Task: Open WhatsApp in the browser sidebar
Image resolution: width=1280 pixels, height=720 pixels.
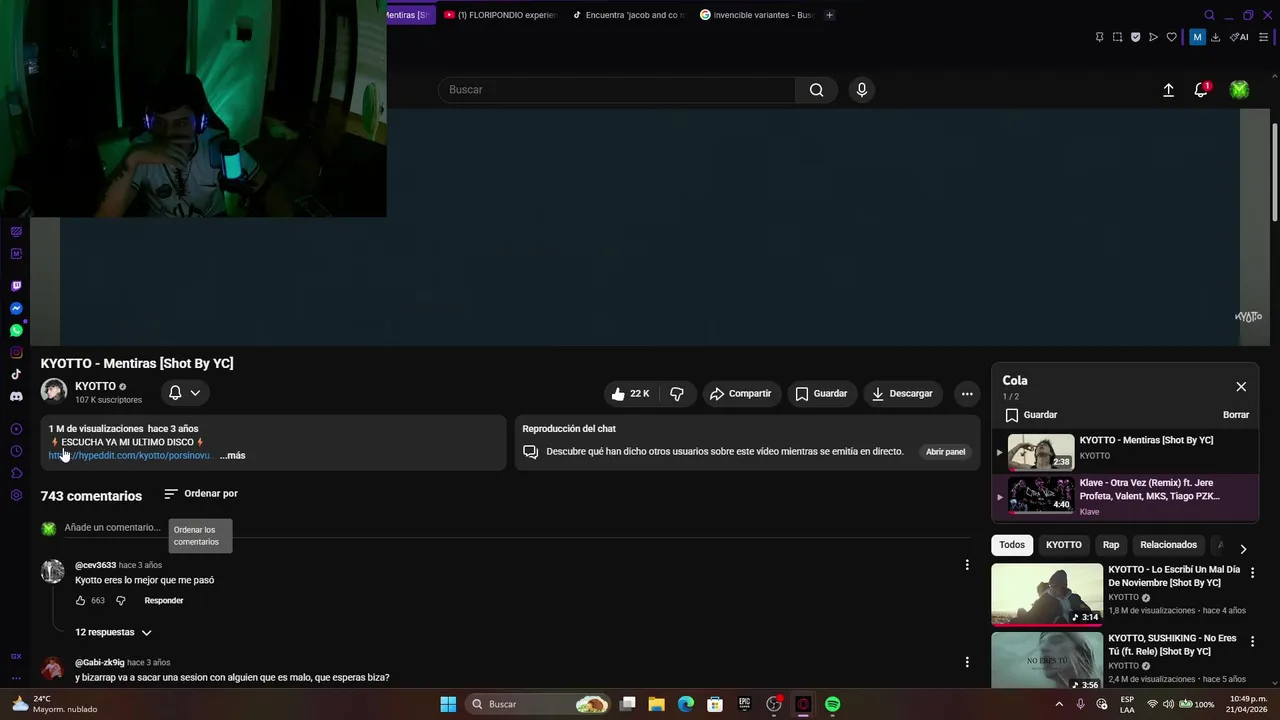Action: [16, 330]
